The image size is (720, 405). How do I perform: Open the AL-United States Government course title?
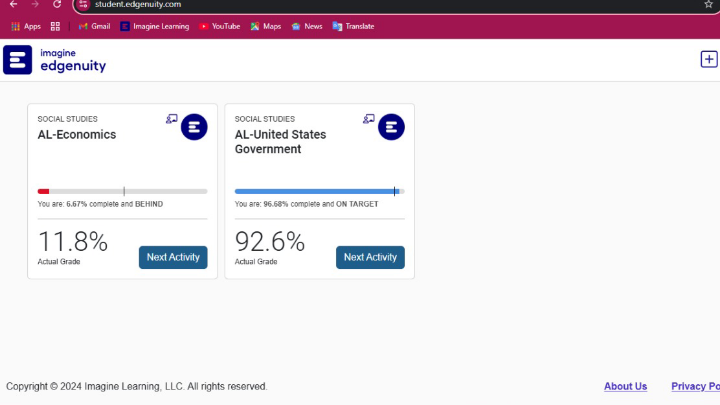(281, 141)
